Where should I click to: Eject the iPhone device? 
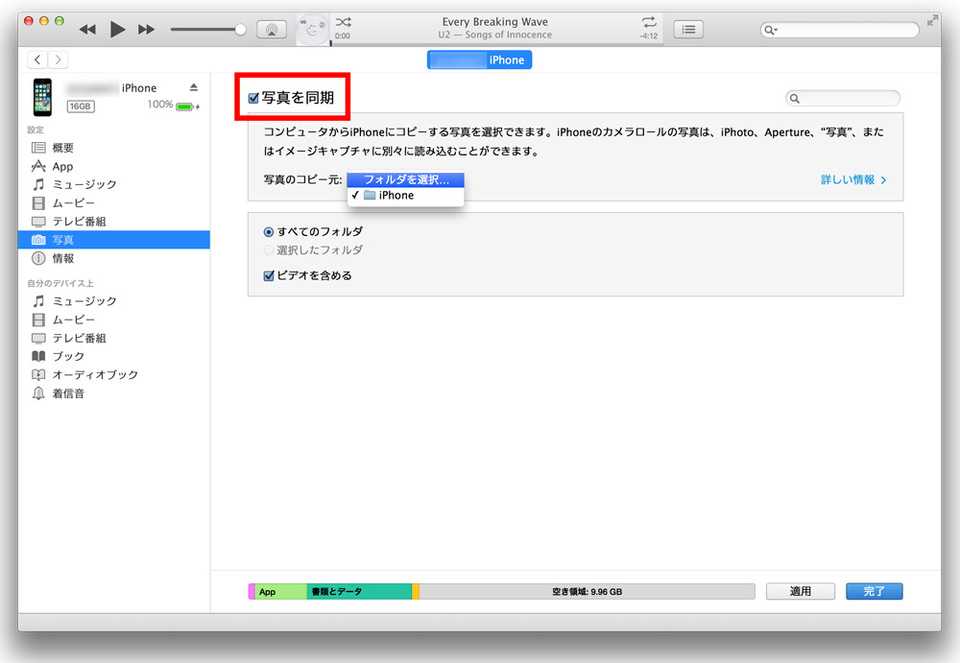point(193,88)
